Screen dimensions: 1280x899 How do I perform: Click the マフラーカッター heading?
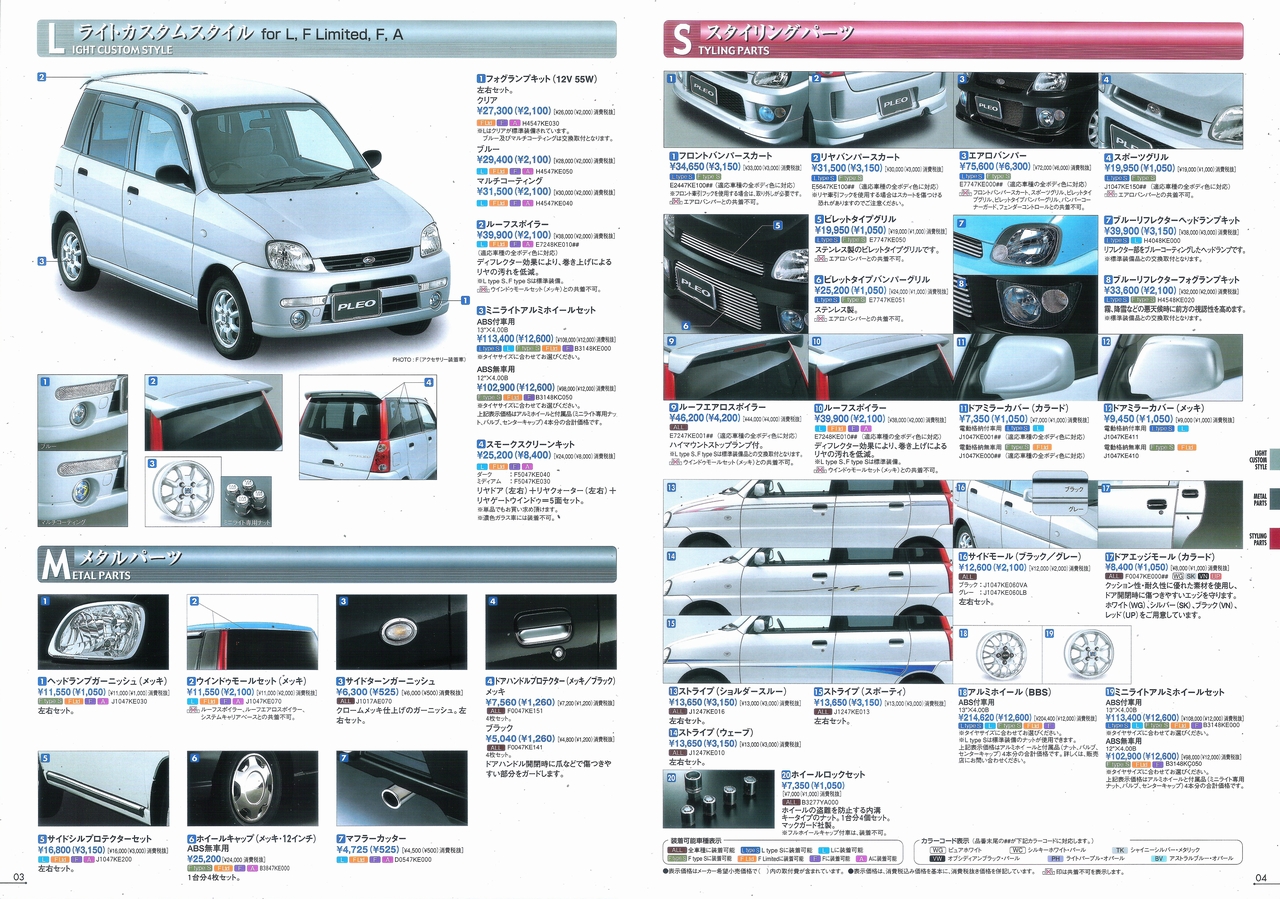[375, 837]
